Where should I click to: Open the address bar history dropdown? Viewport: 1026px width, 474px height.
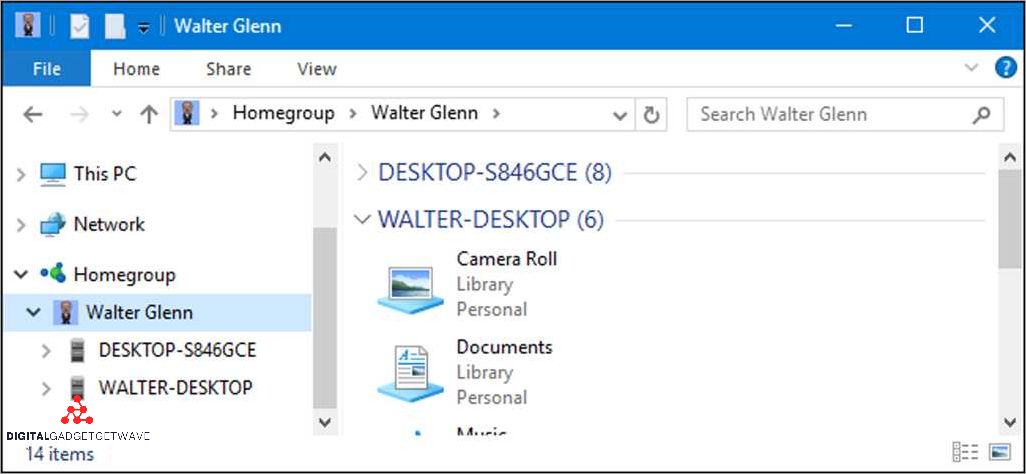coord(619,115)
